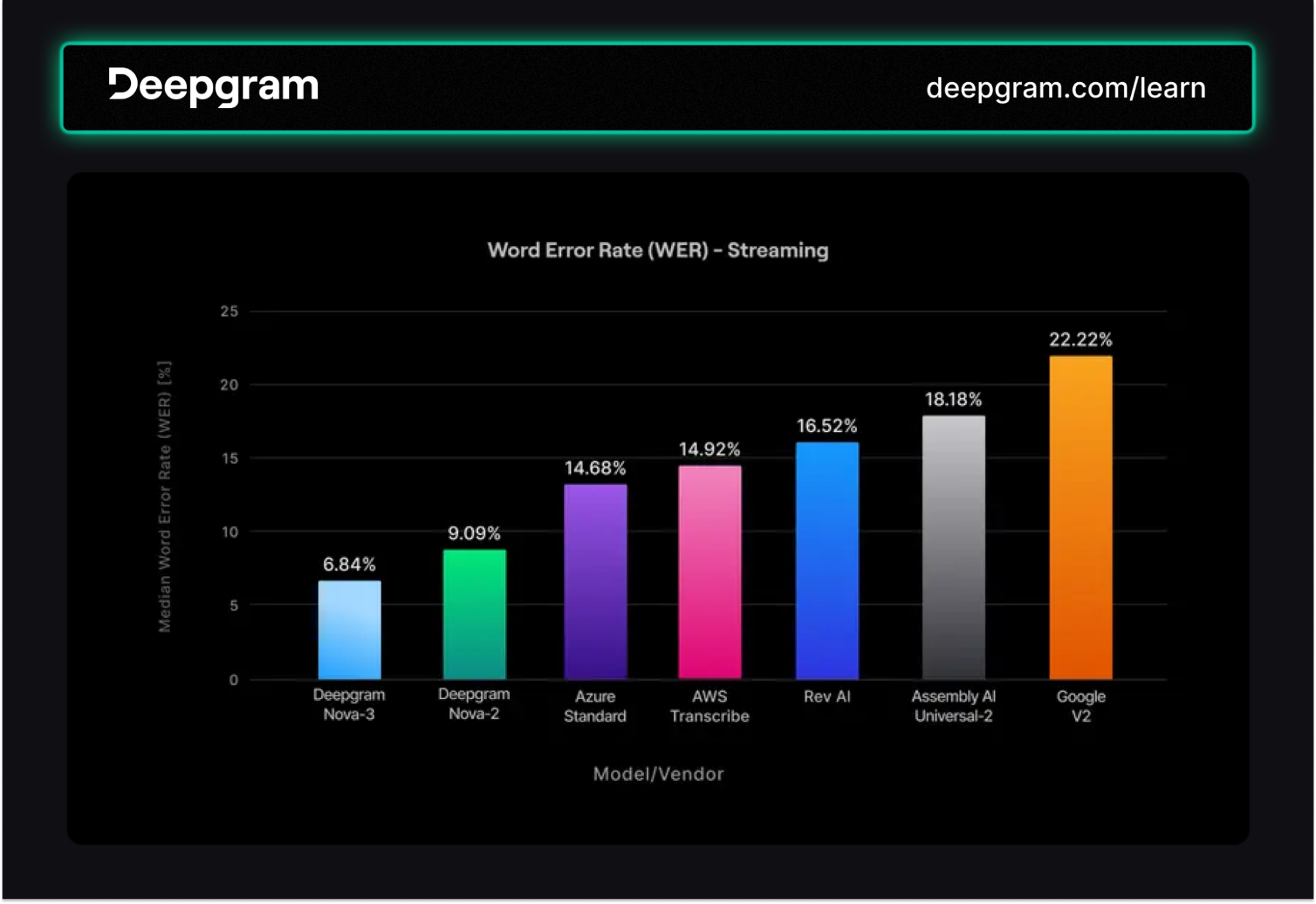The width and height of the screenshot is (1316, 904).
Task: Select the Rev AI blue bar
Action: pyautogui.click(x=827, y=560)
